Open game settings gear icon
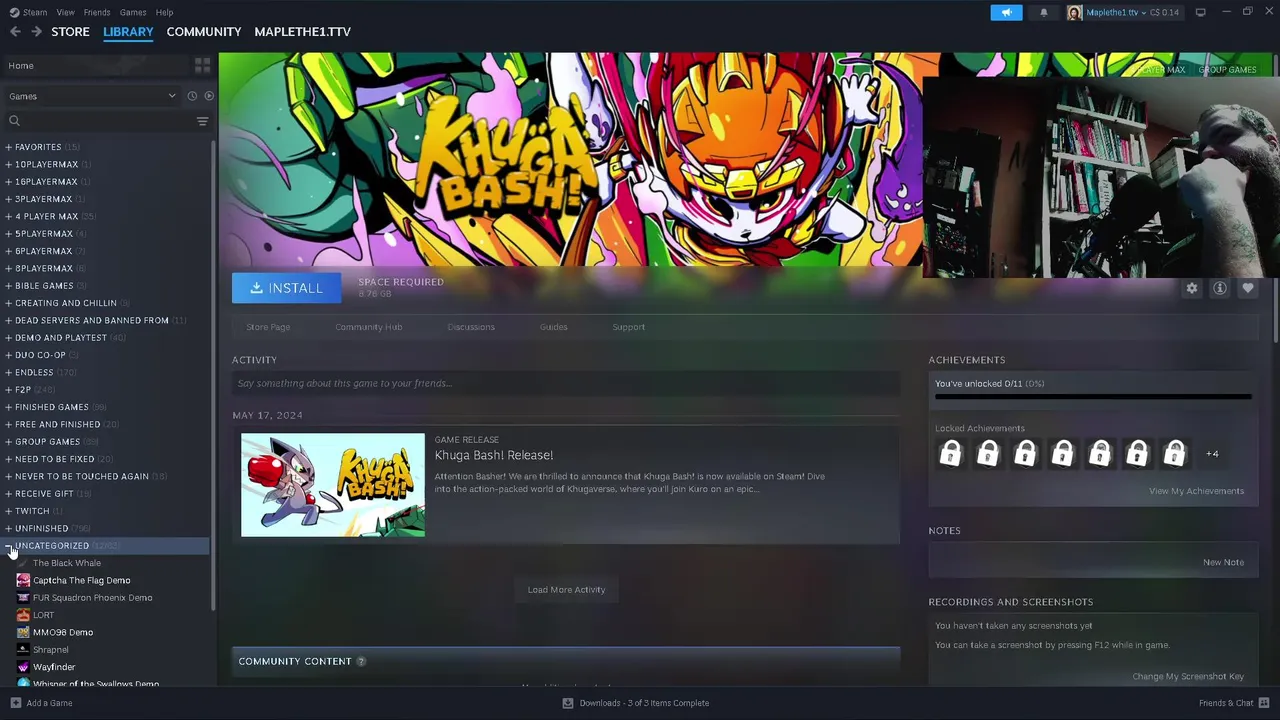 1192,288
